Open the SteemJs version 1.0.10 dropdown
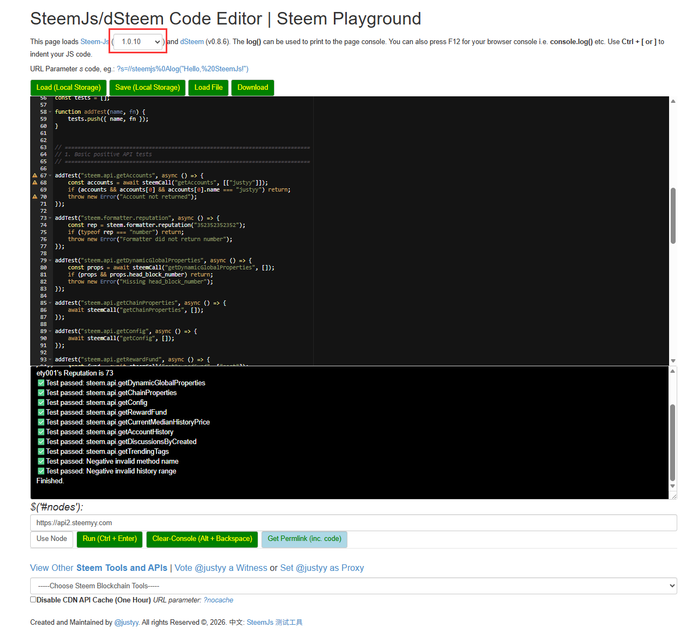This screenshot has height=640, width=690. [139, 42]
